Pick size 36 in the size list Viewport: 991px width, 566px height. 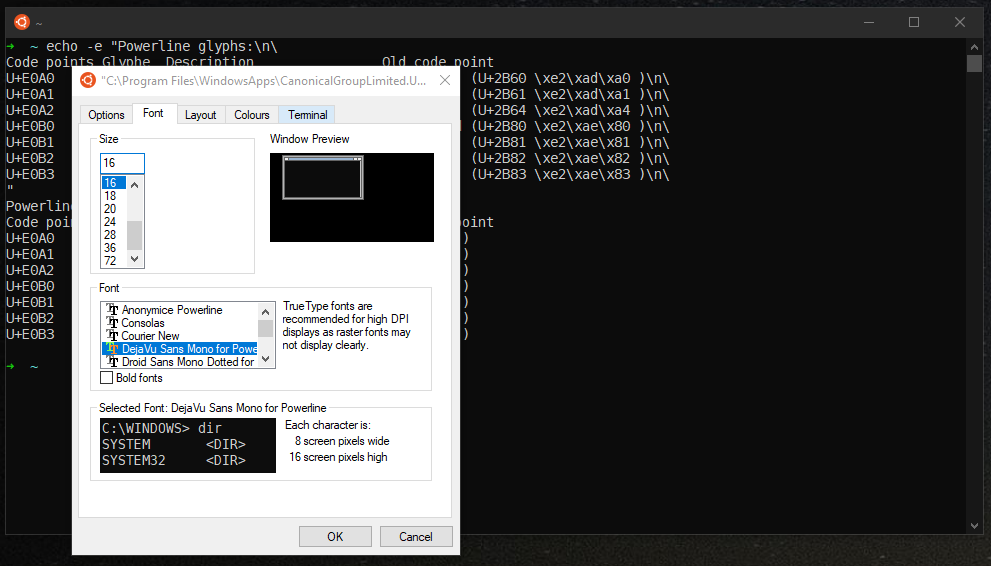114,248
